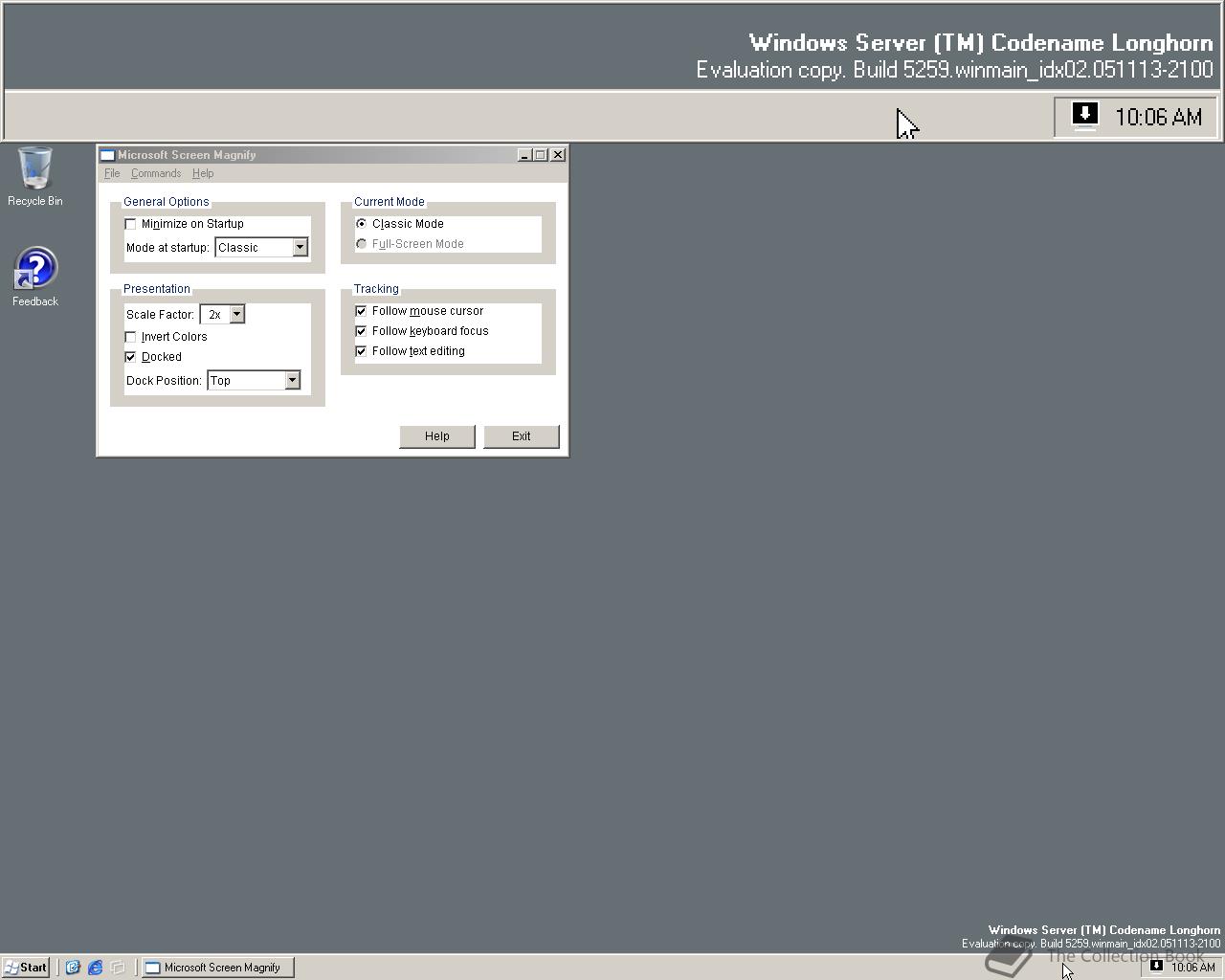The height and width of the screenshot is (980, 1225).
Task: Click the taskbar clock showing 10:06 AM
Action: click(x=1192, y=968)
